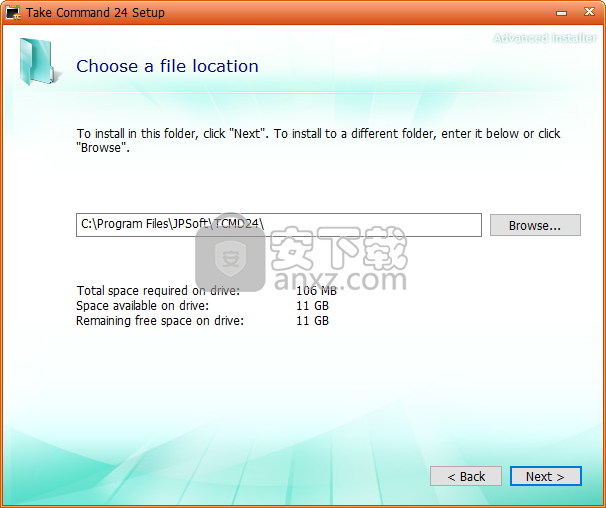Click the teal folder icon
606x508 pixels.
point(40,62)
